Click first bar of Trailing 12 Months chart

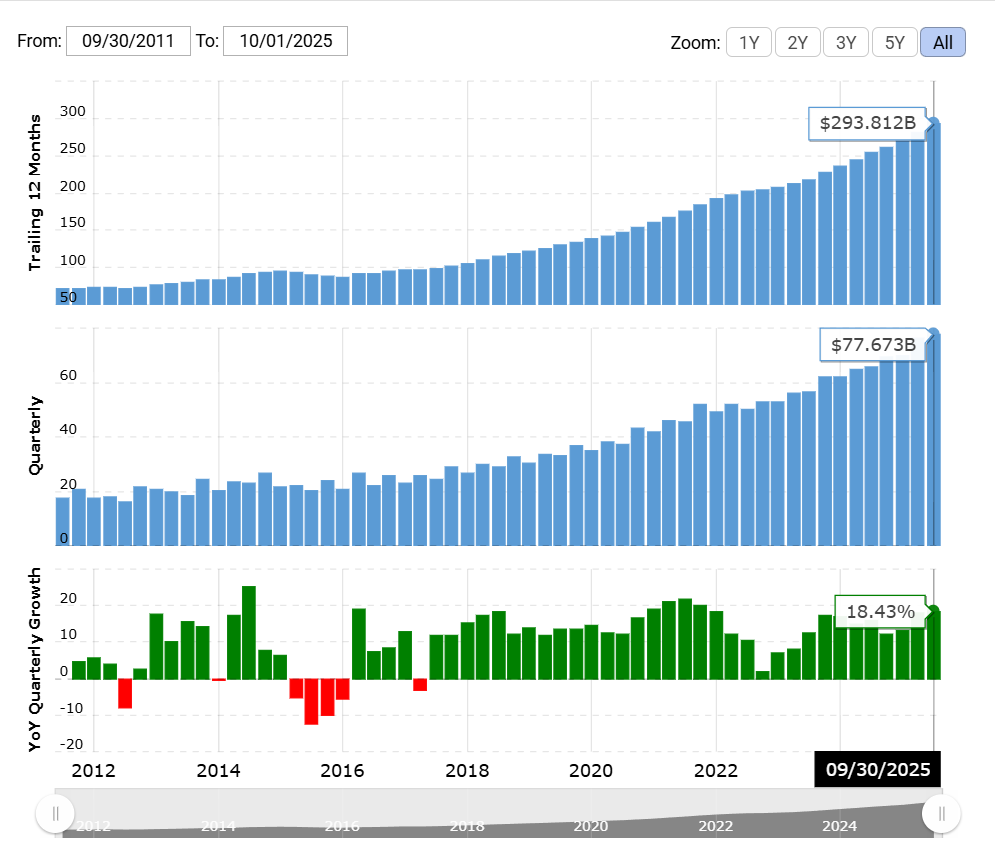63,296
